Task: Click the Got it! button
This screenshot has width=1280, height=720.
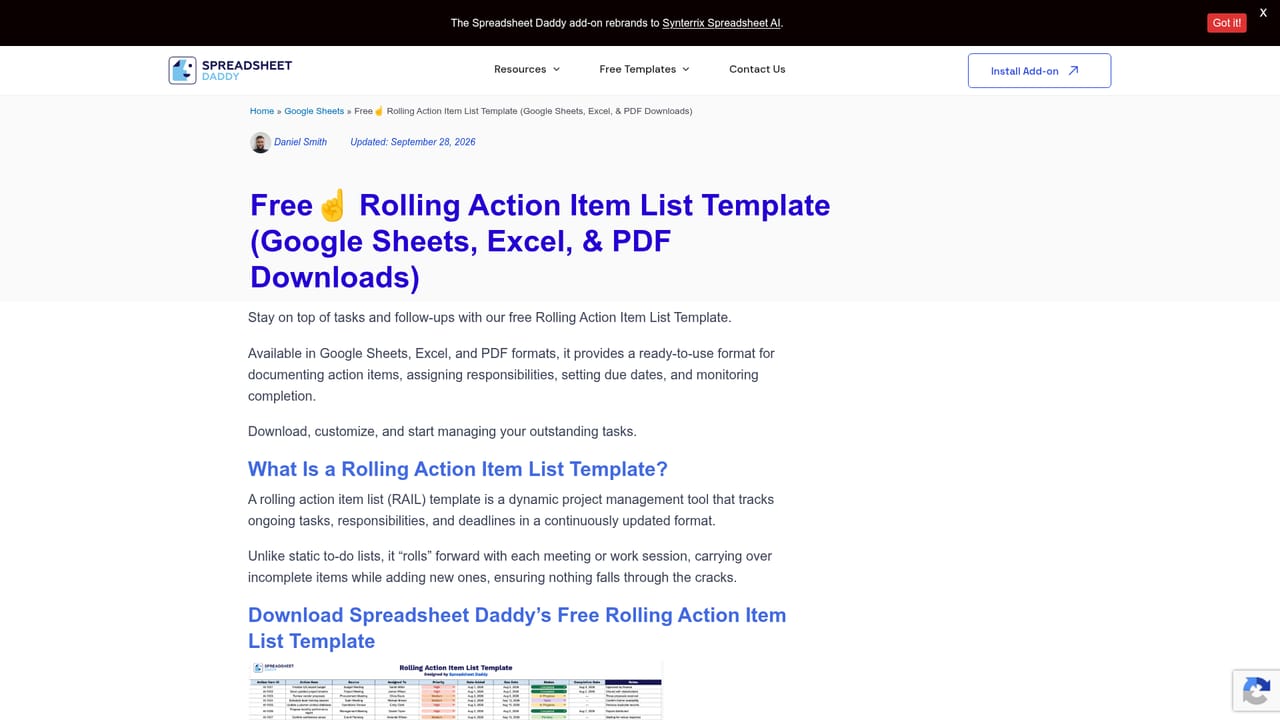Action: pyautogui.click(x=1227, y=23)
